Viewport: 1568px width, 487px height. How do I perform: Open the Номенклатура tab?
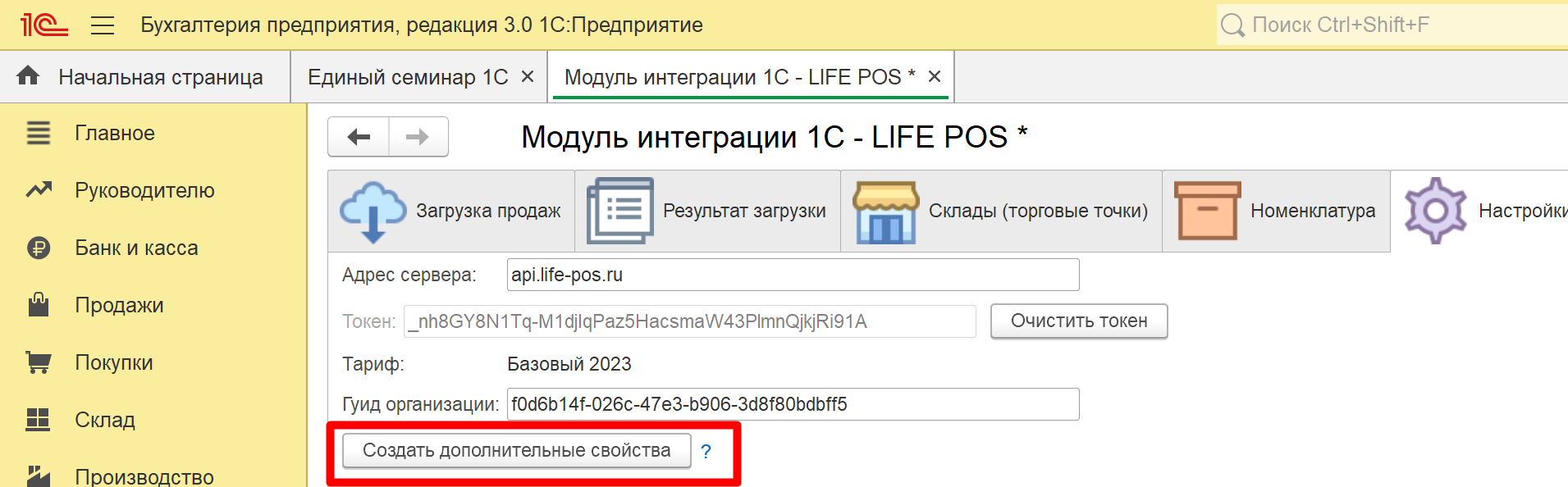[x=1276, y=211]
